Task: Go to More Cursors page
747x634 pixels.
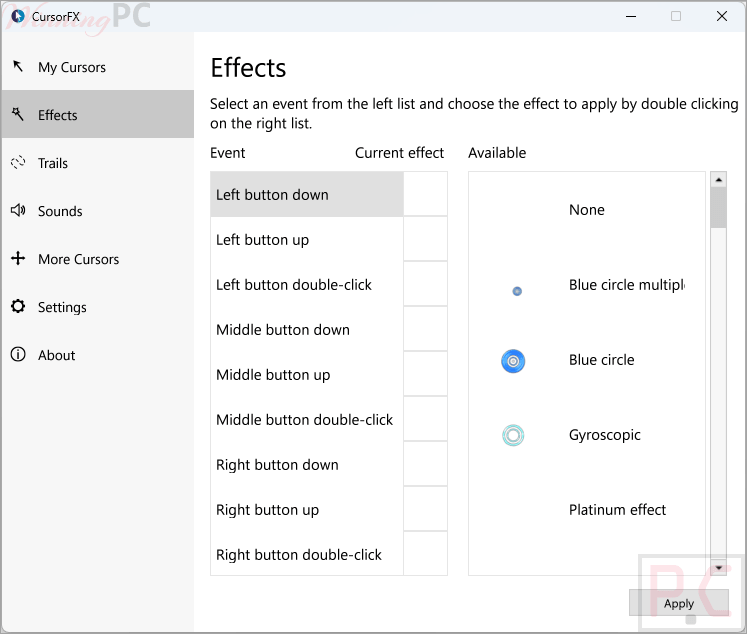Action: [98, 259]
